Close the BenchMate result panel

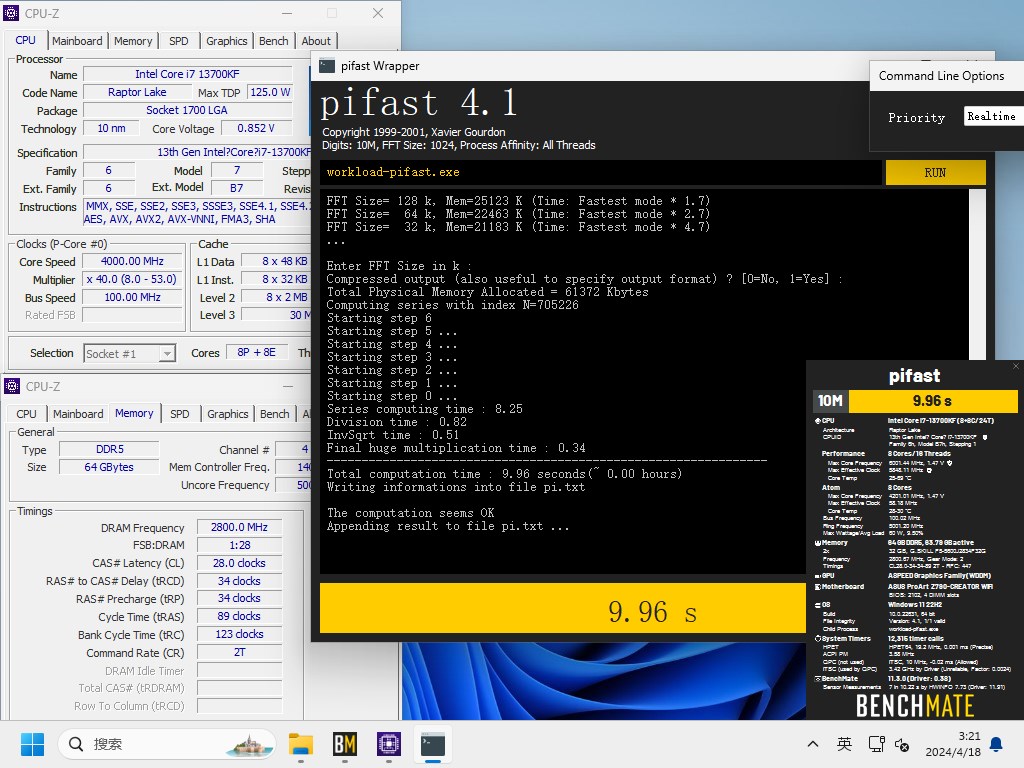pos(1016,366)
